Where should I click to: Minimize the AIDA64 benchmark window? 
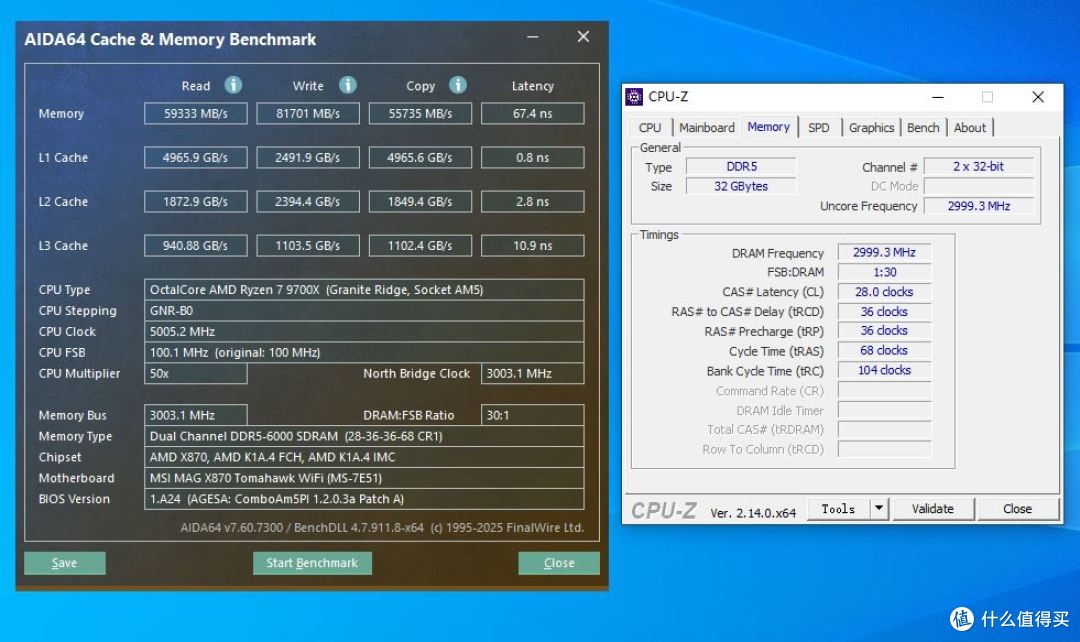coord(533,37)
